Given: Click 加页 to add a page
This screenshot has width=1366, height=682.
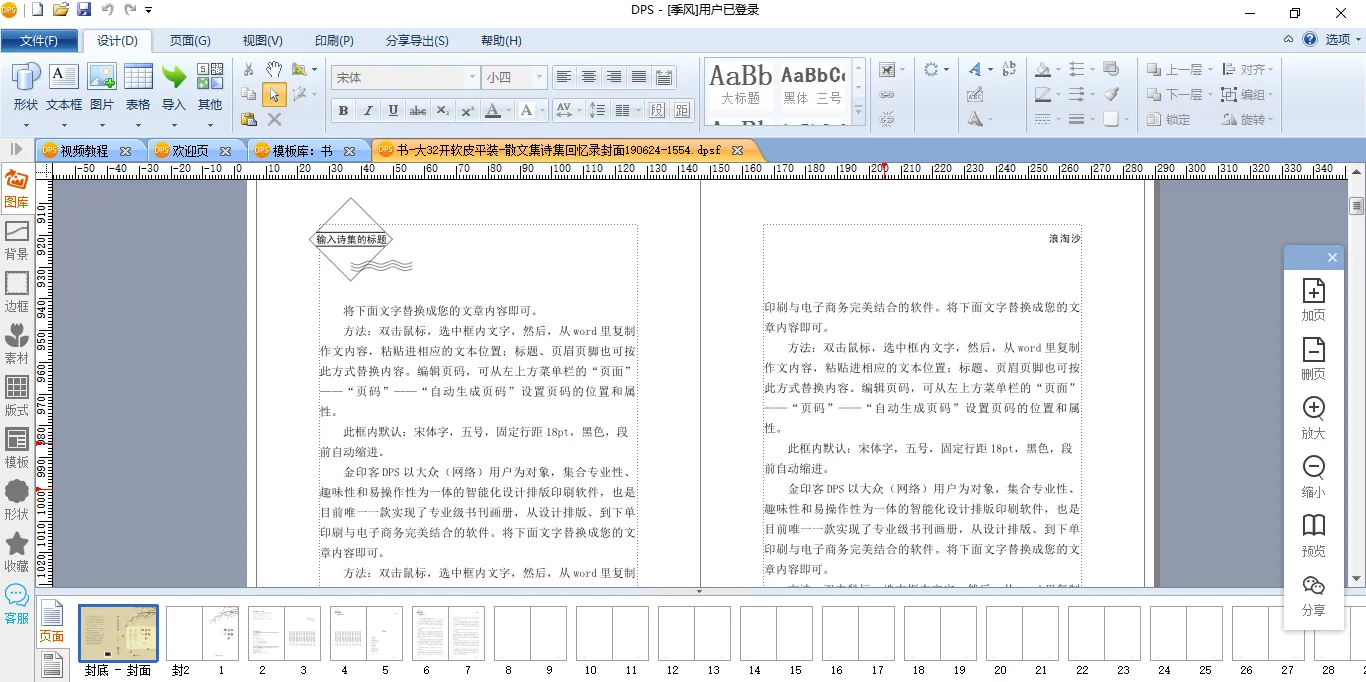Looking at the screenshot, I should [1313, 300].
